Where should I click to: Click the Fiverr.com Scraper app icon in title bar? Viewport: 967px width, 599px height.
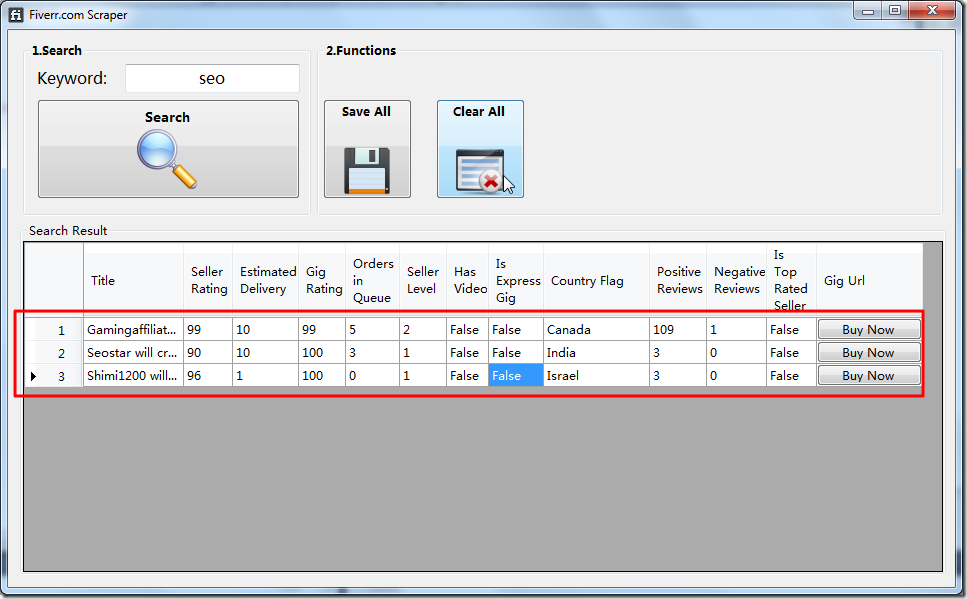tap(16, 15)
